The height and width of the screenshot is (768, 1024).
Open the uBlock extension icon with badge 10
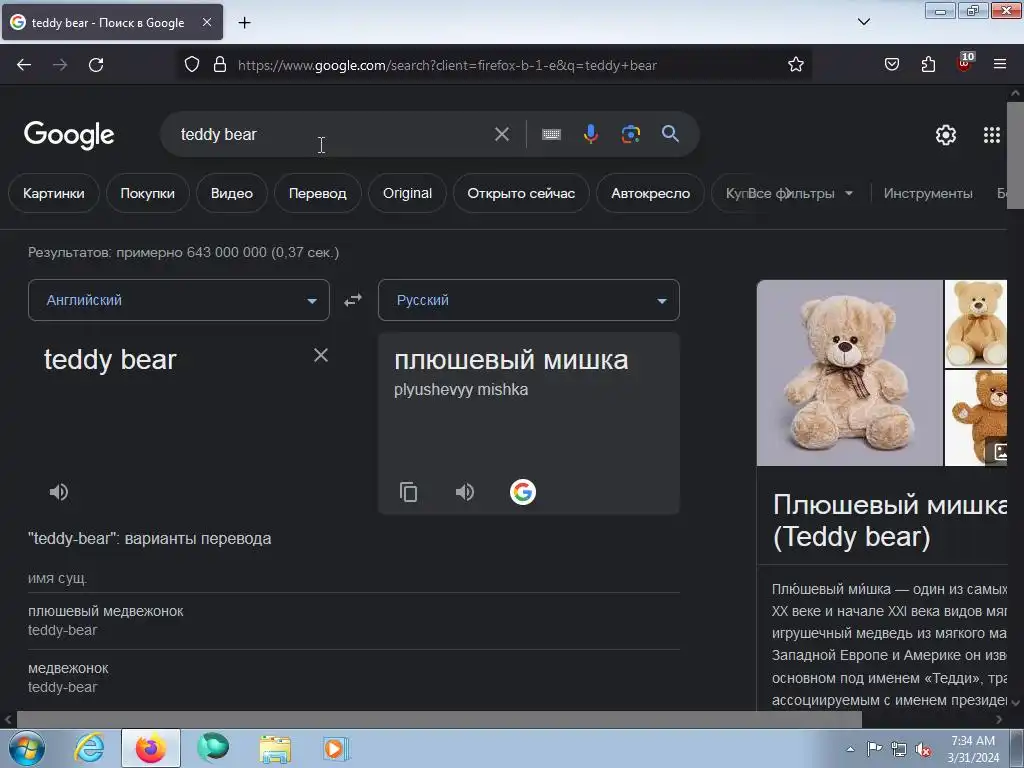click(x=965, y=63)
